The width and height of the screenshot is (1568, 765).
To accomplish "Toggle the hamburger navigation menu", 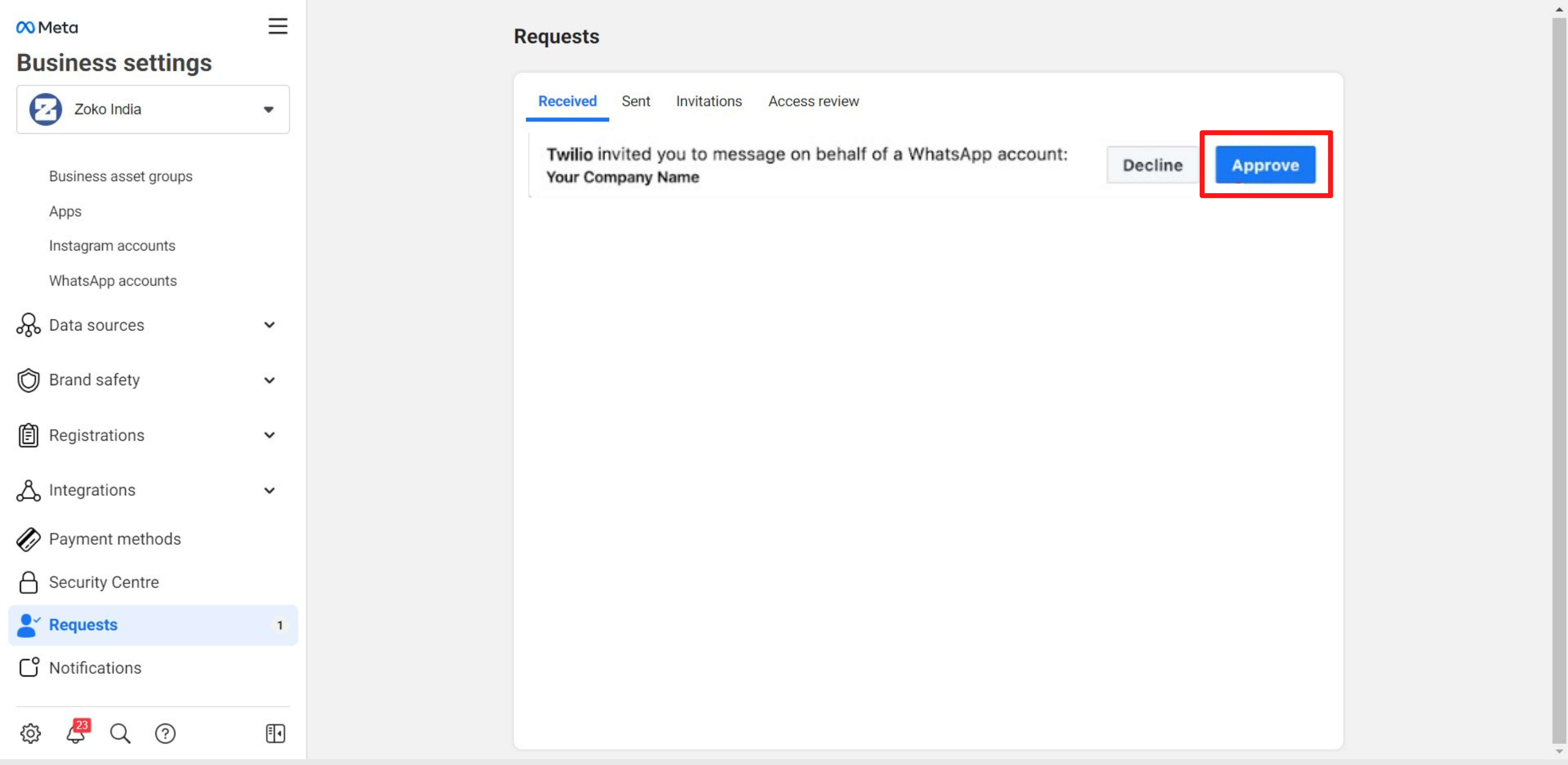I will tap(278, 26).
